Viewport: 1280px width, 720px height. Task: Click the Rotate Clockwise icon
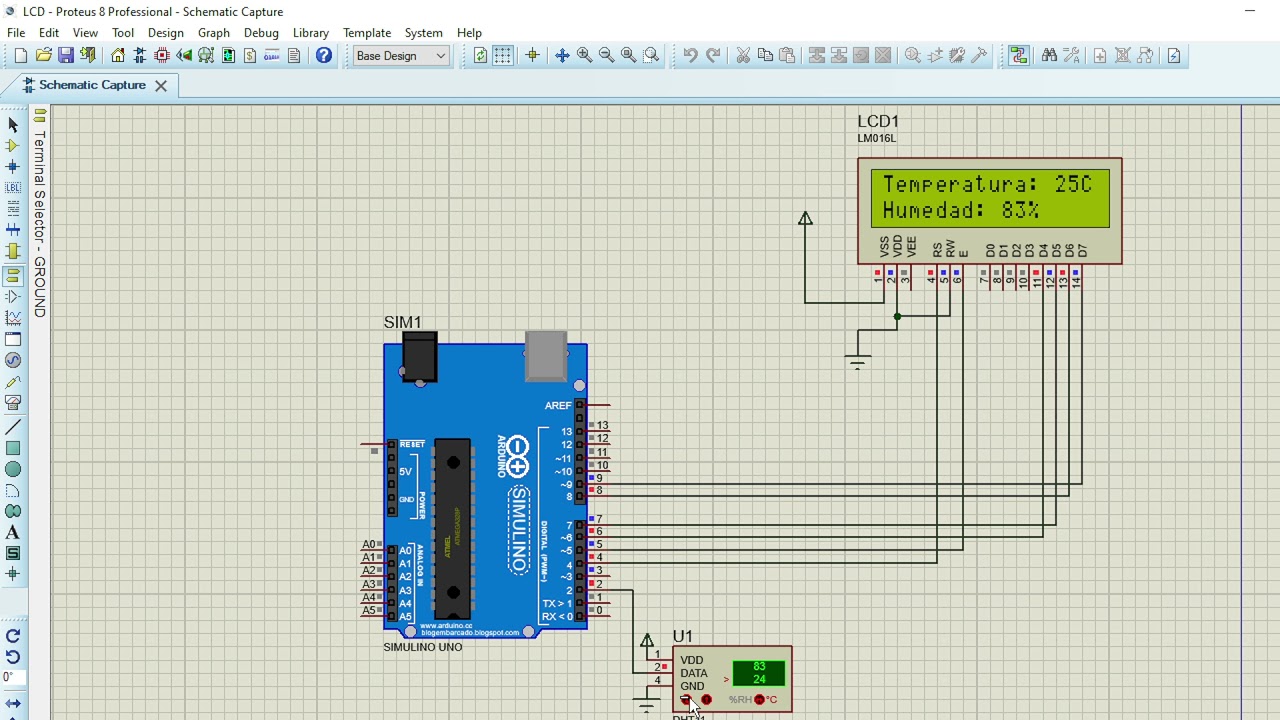(13, 636)
